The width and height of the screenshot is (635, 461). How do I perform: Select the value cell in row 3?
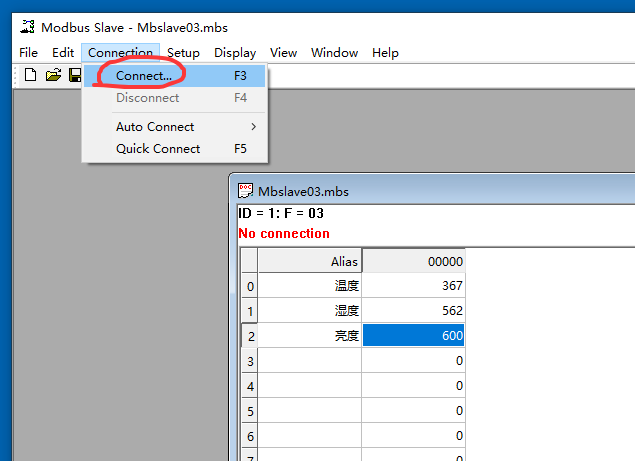(x=413, y=361)
